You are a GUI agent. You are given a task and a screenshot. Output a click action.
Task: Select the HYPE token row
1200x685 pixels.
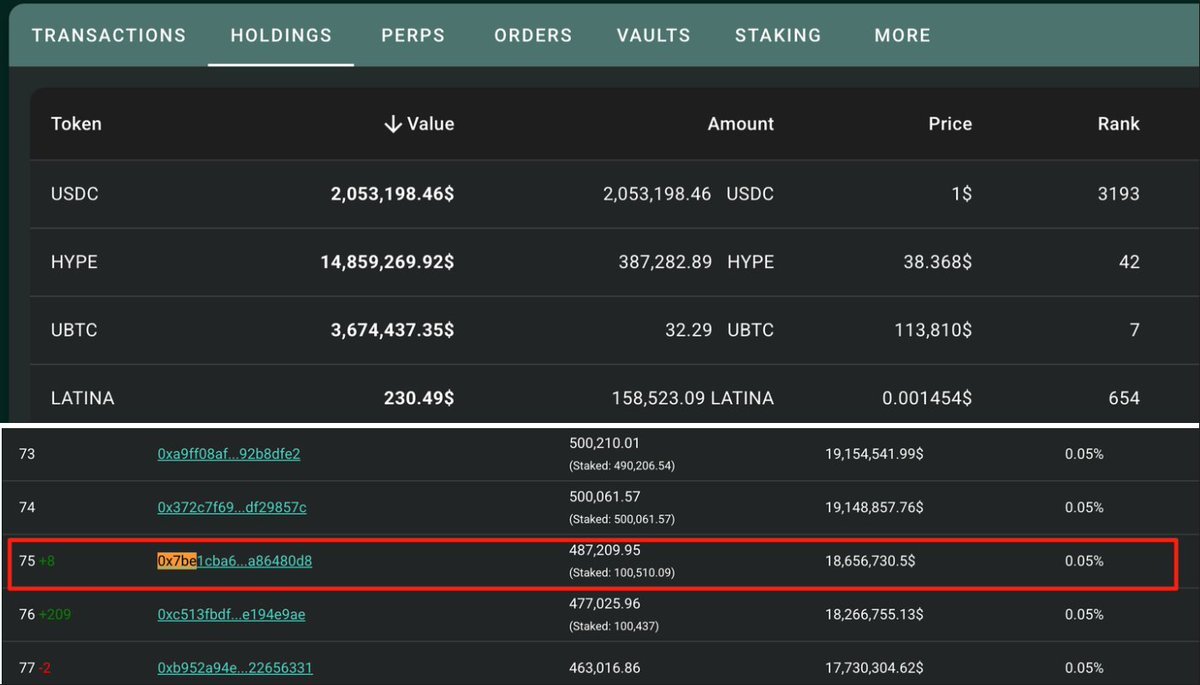614,262
